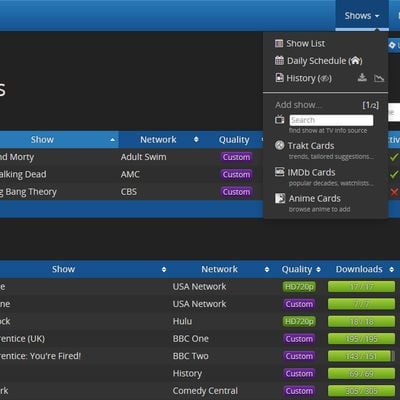This screenshot has width=400, height=400.
Task: Click red X status in CBS row
Action: [x=394, y=192]
